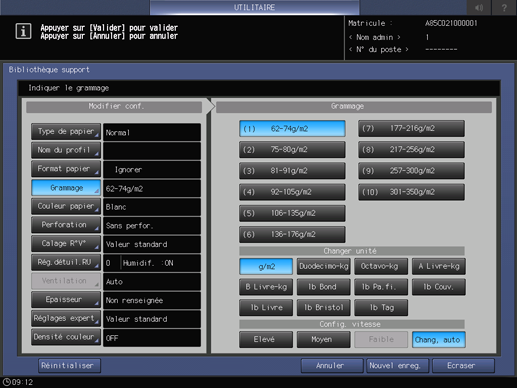Select weight (5) 106-135g/m2
The height and width of the screenshot is (388, 517).
click(292, 213)
